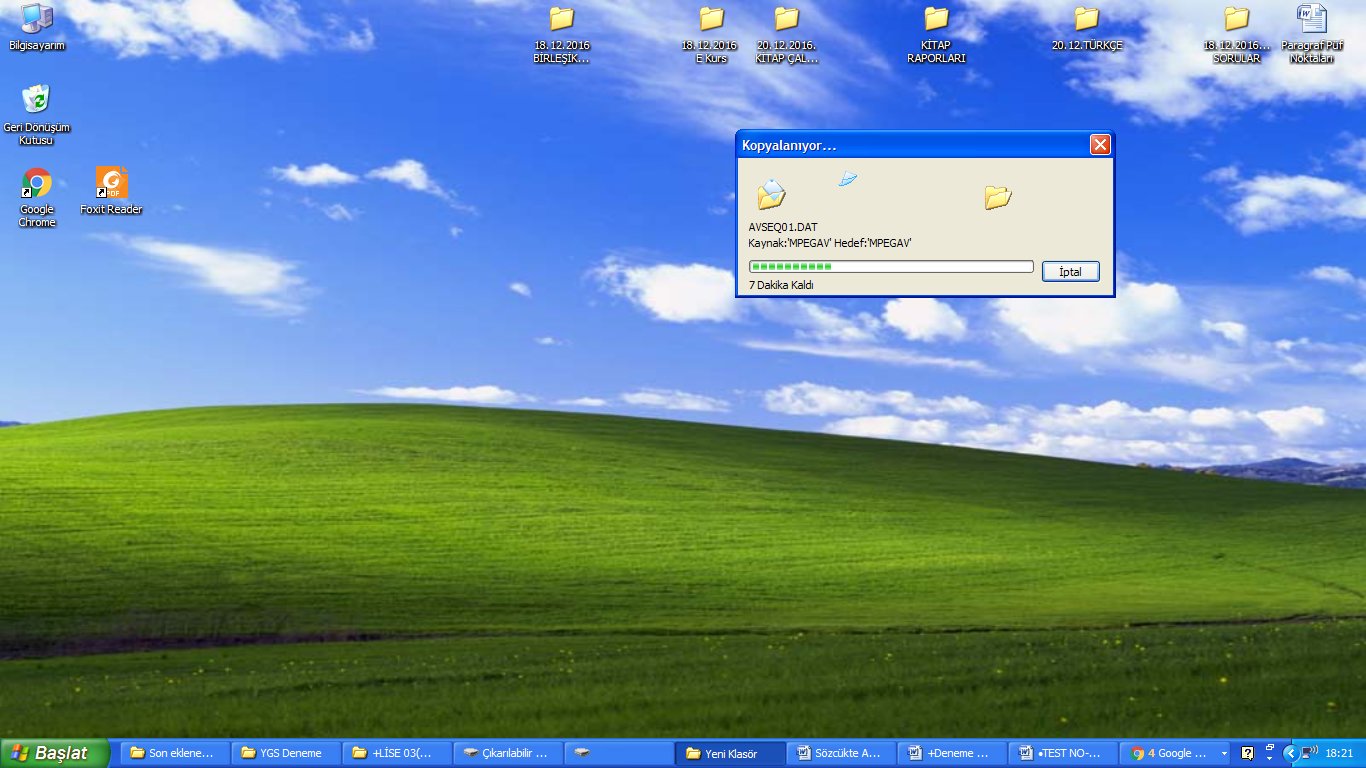Switch to YGS Deneme taskbar window
This screenshot has width=1366, height=768.
point(286,754)
